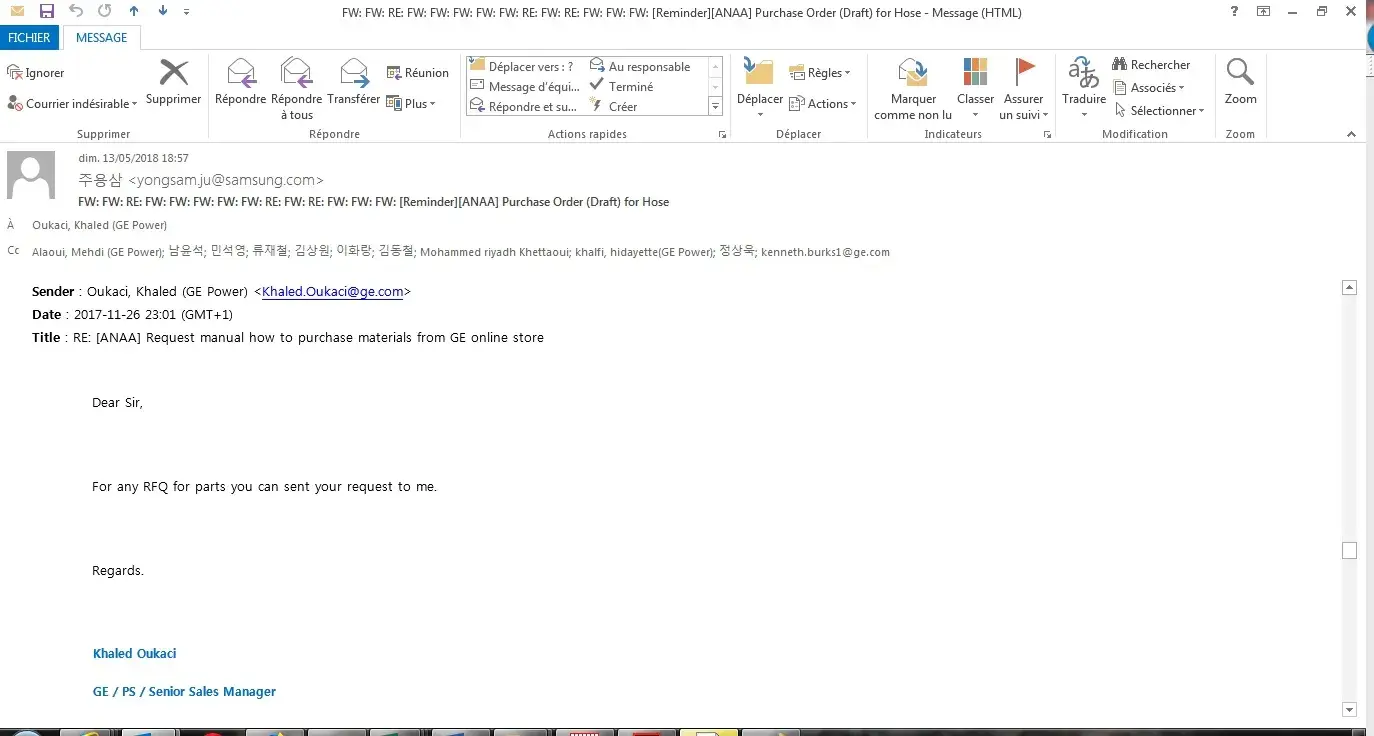Open the Actions rapides dialog launcher
Screen dimensions: 1374x736
(723, 134)
